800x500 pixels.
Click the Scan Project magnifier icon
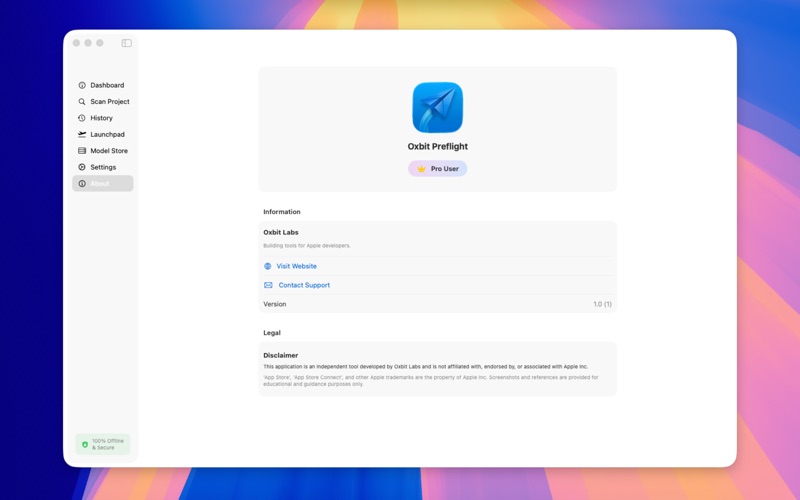(82, 102)
